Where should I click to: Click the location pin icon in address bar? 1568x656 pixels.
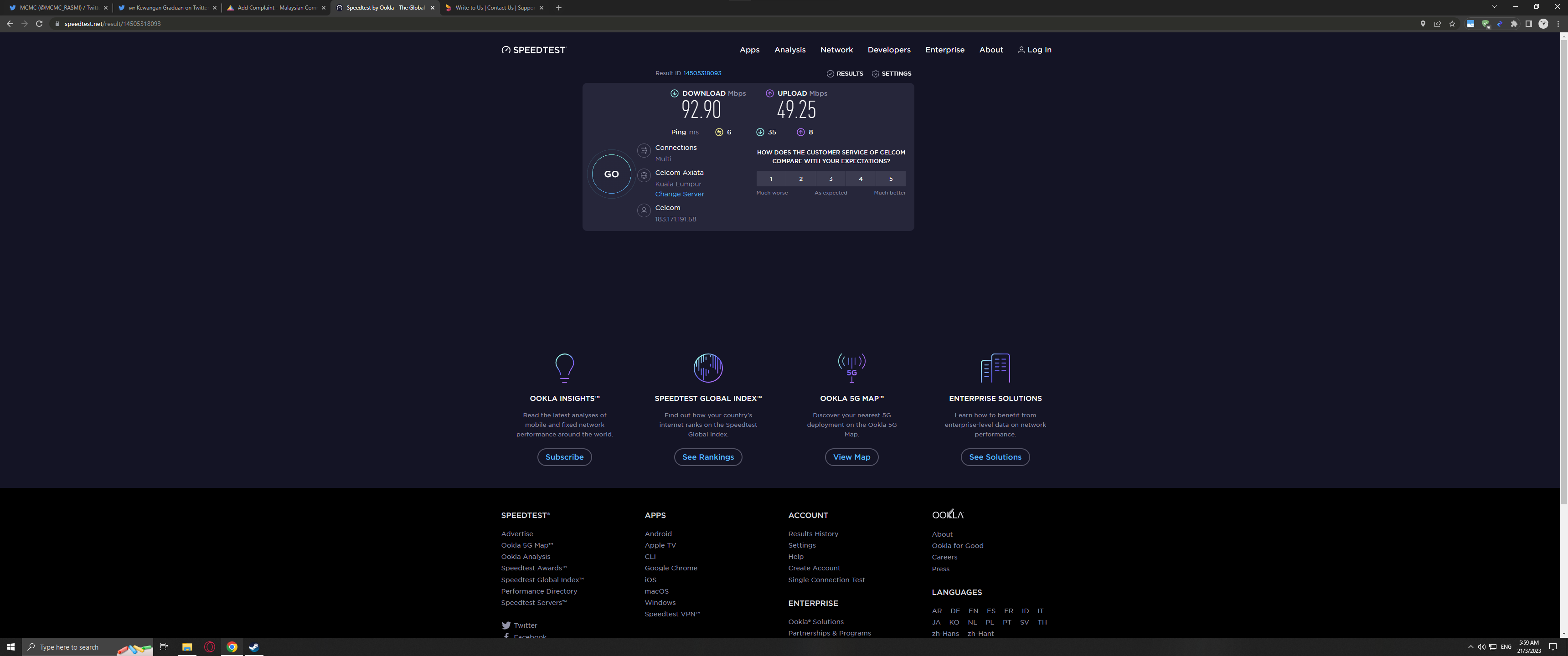(1423, 24)
